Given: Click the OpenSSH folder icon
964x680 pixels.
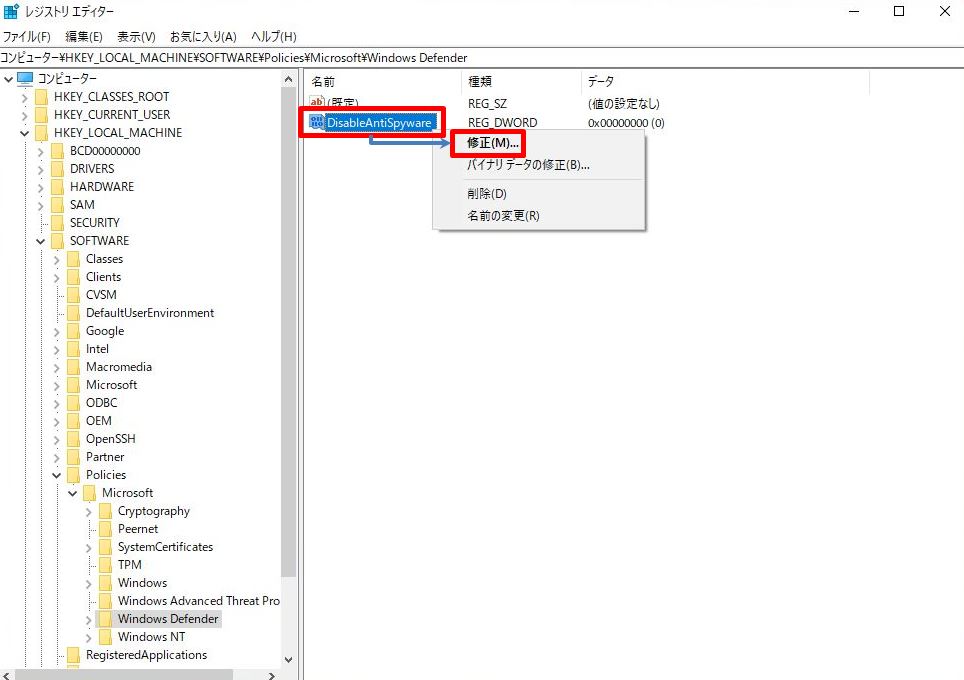Looking at the screenshot, I should [x=74, y=439].
